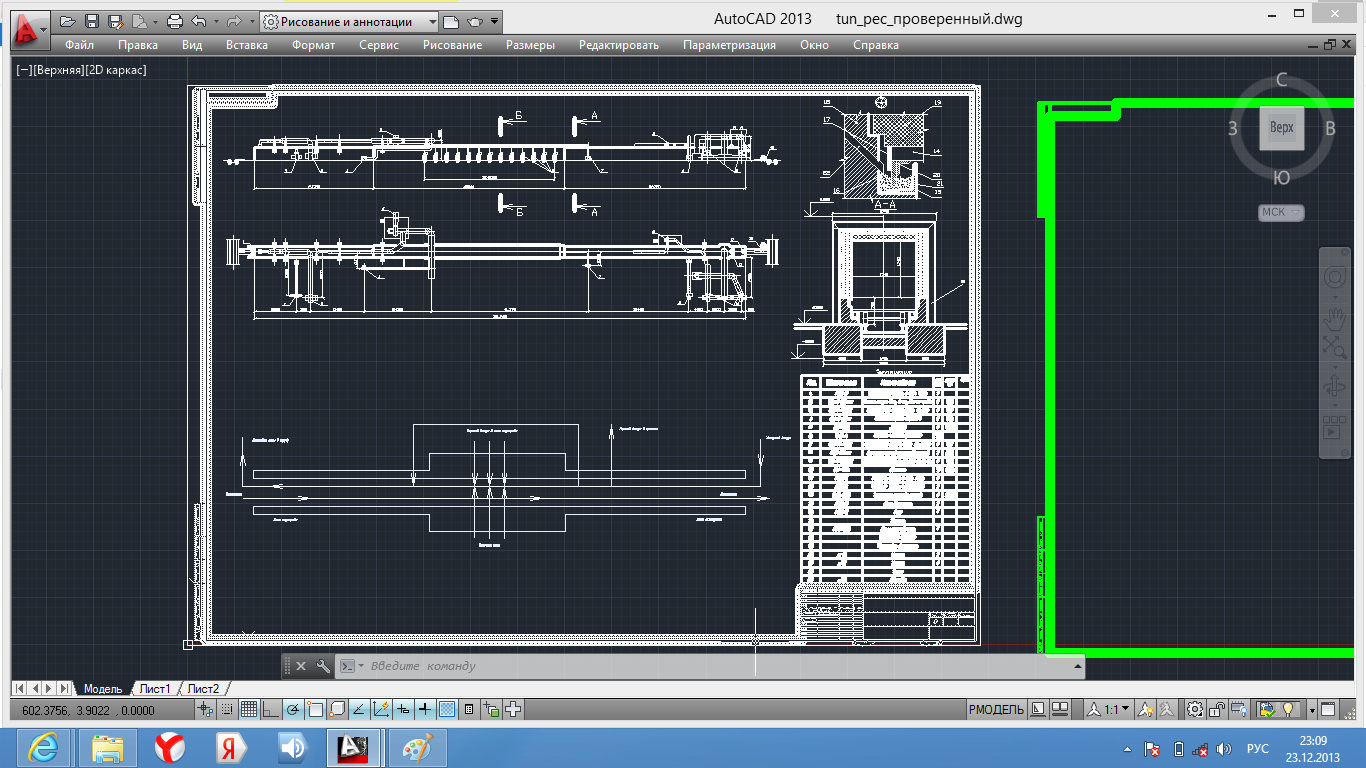Open the Редактировать menu
The width and height of the screenshot is (1366, 768).
pos(619,45)
